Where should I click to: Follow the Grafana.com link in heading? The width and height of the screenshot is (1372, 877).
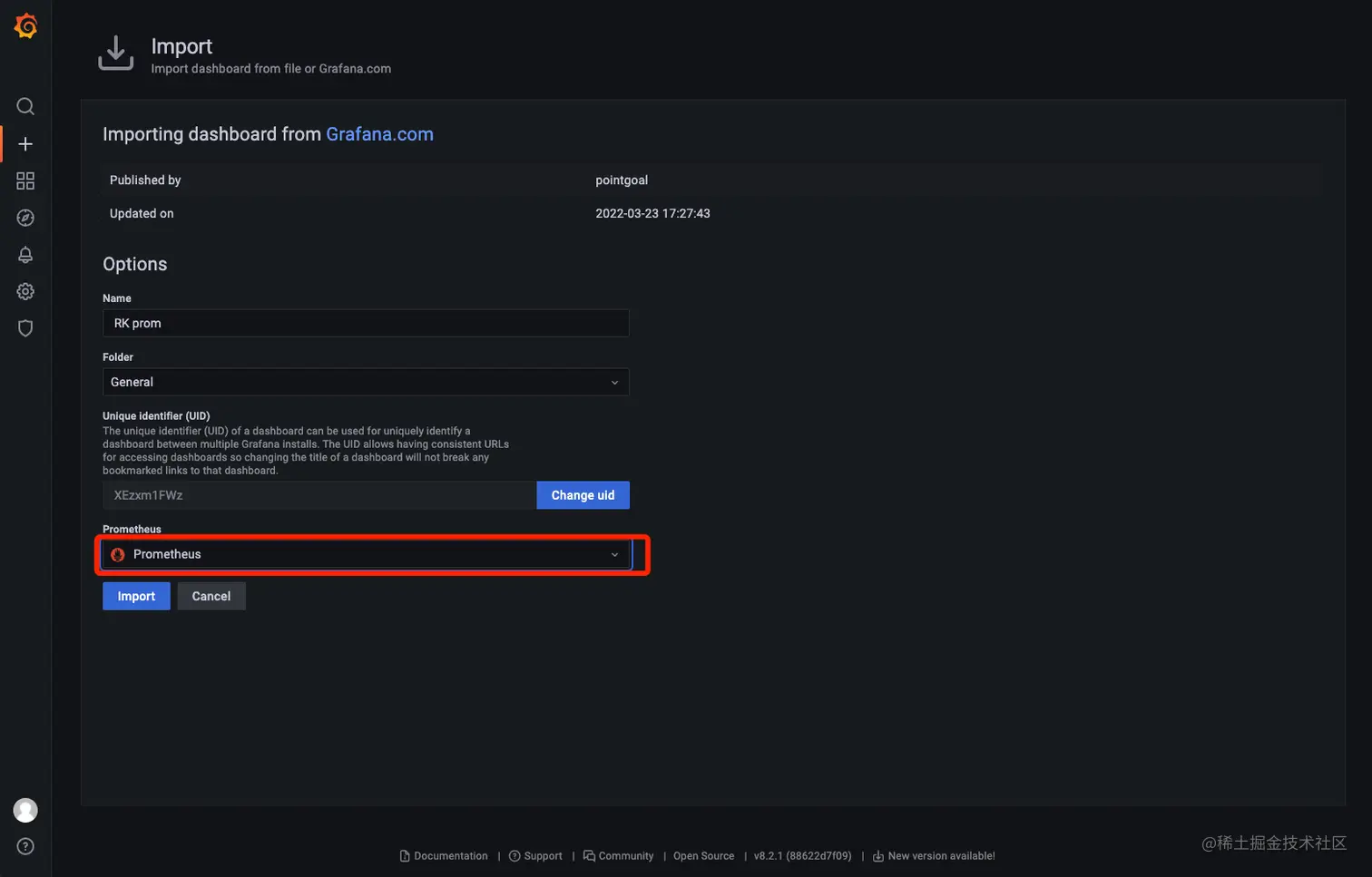(x=379, y=134)
